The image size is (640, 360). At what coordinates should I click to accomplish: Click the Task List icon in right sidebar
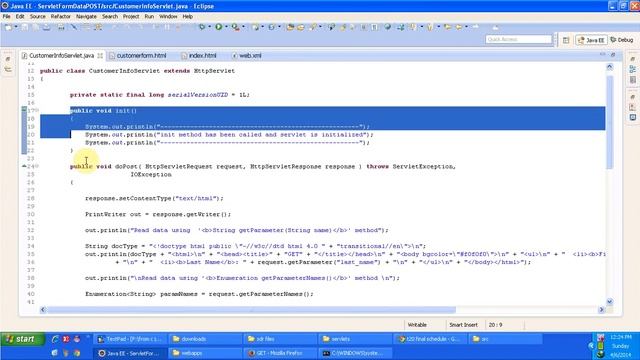pos(633,80)
